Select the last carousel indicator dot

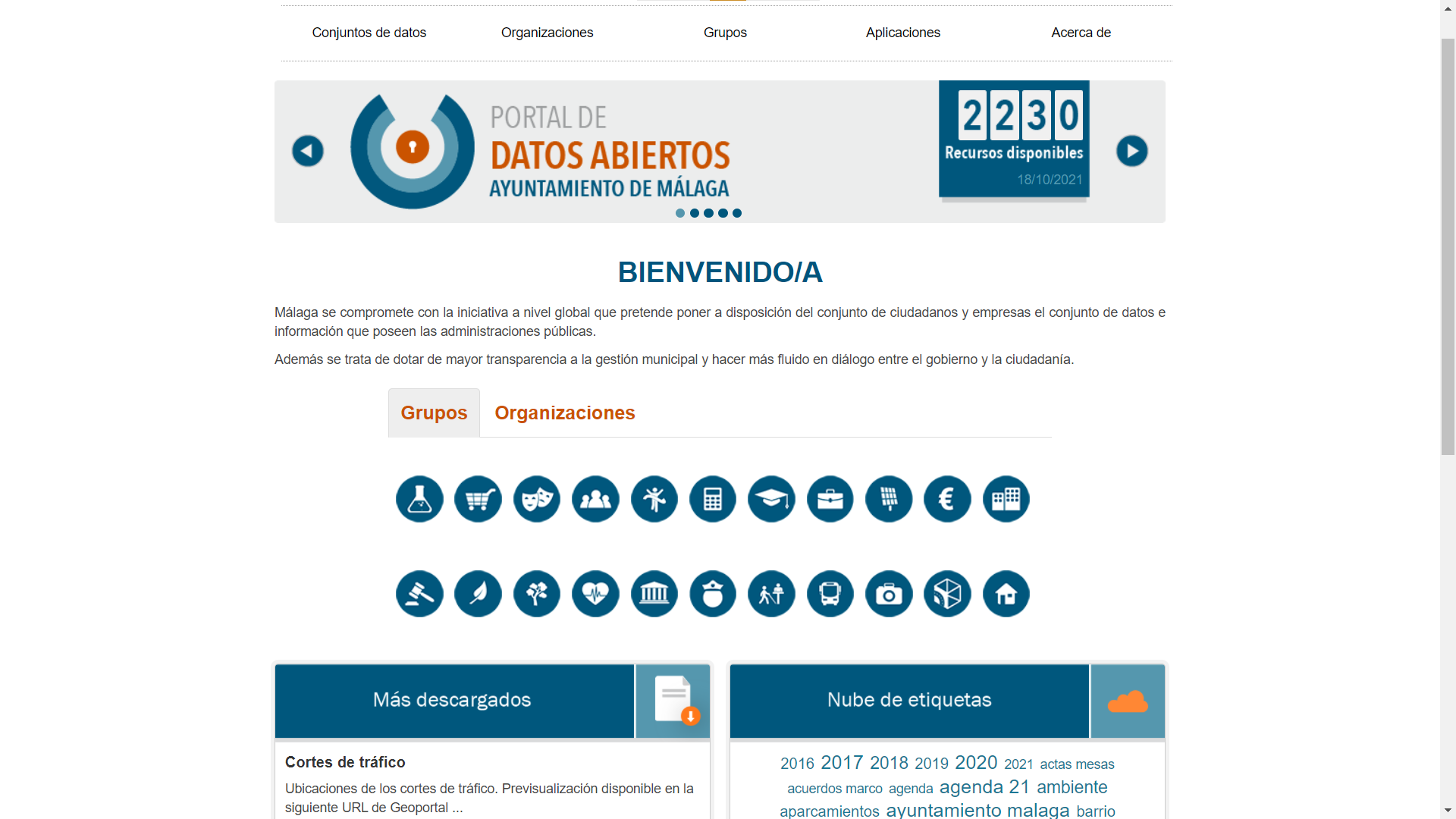click(x=737, y=213)
